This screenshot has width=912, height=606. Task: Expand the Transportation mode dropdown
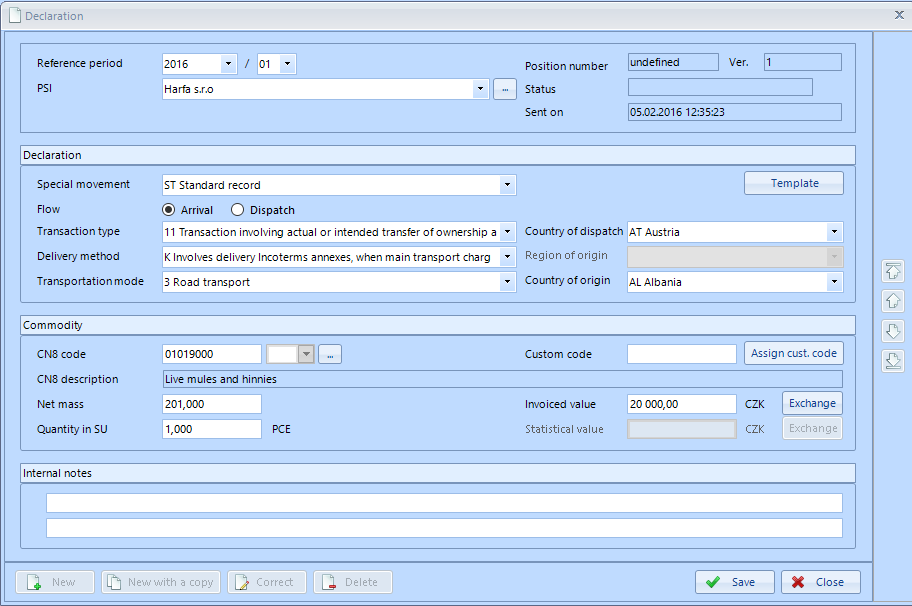tap(507, 282)
